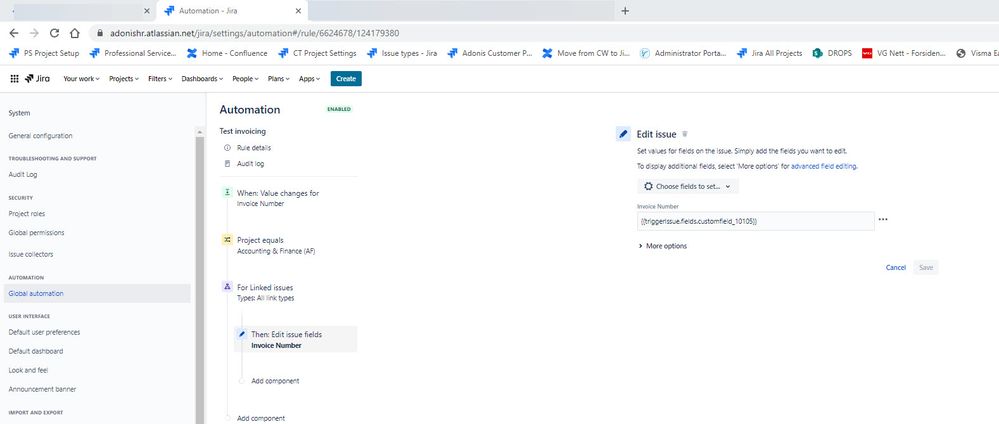Image resolution: width=999 pixels, height=424 pixels.
Task: Reload the page with refresh icon
Action: [55, 33]
